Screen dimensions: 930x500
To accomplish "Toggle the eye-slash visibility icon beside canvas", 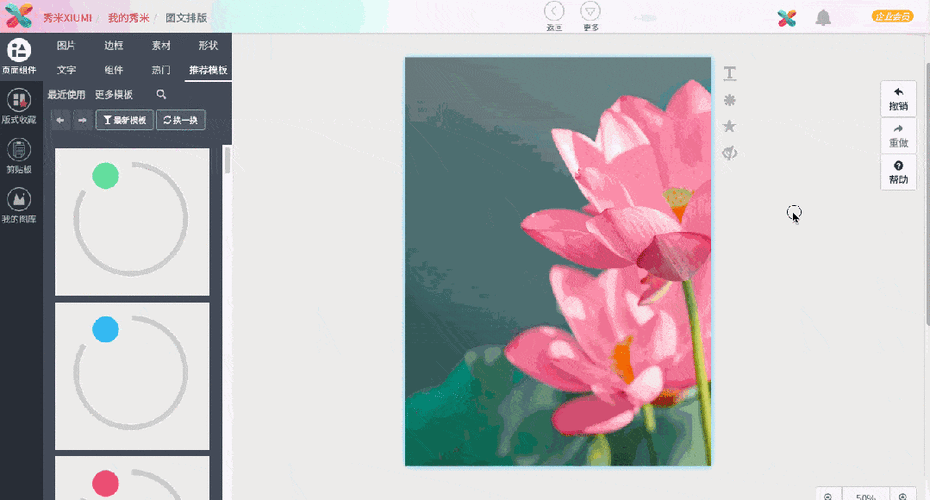I will (x=730, y=152).
